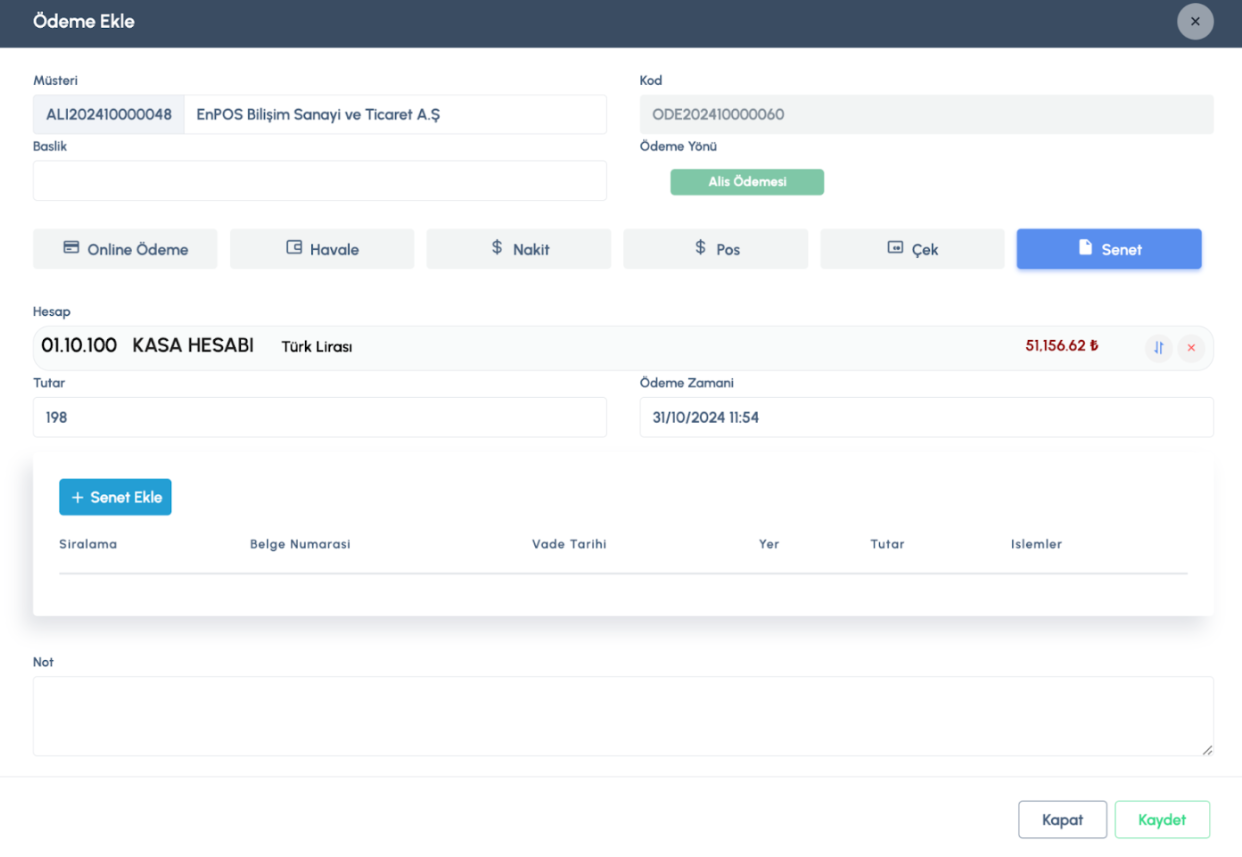Select the Senet payment tab
The image size is (1242, 857).
(1109, 249)
